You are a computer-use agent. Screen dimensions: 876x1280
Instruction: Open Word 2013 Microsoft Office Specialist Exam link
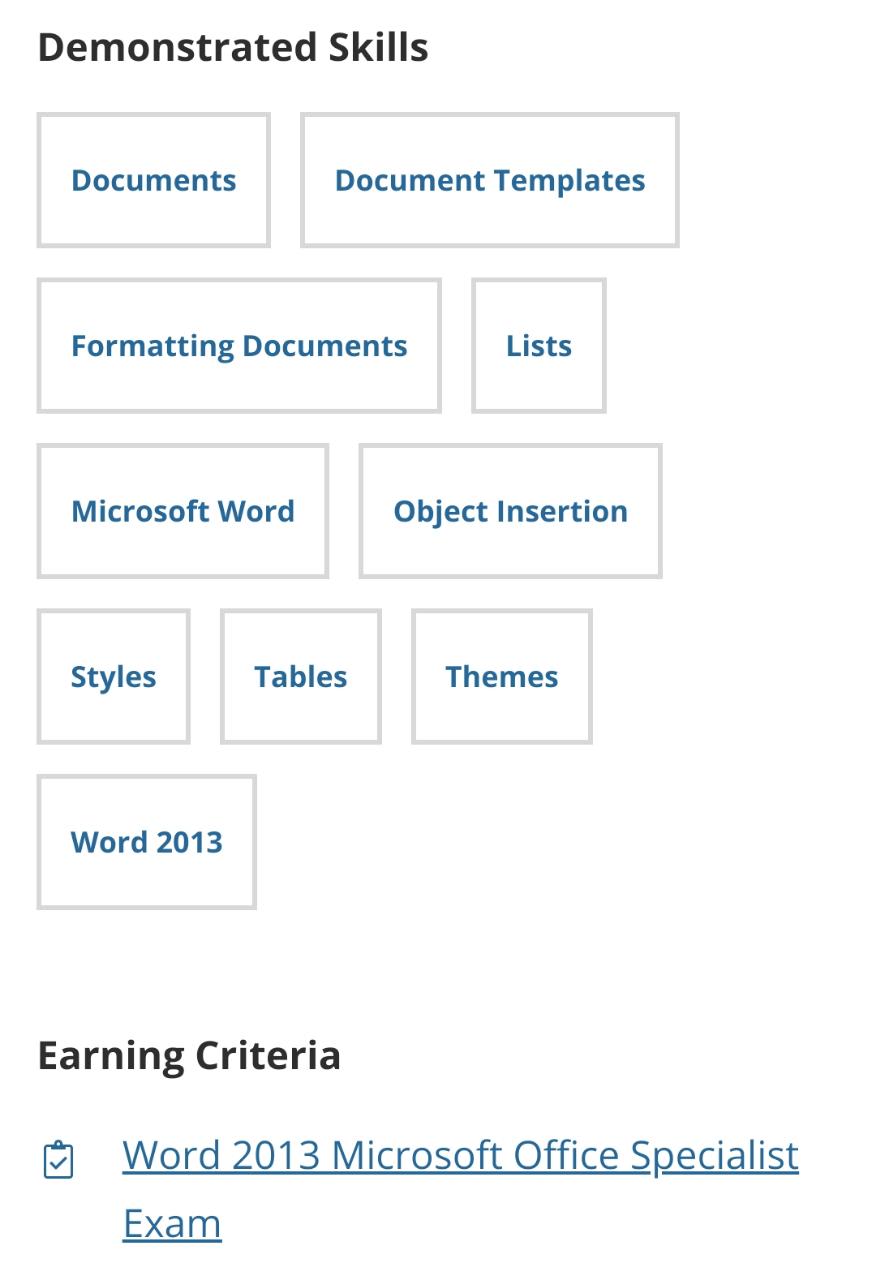point(460,1156)
